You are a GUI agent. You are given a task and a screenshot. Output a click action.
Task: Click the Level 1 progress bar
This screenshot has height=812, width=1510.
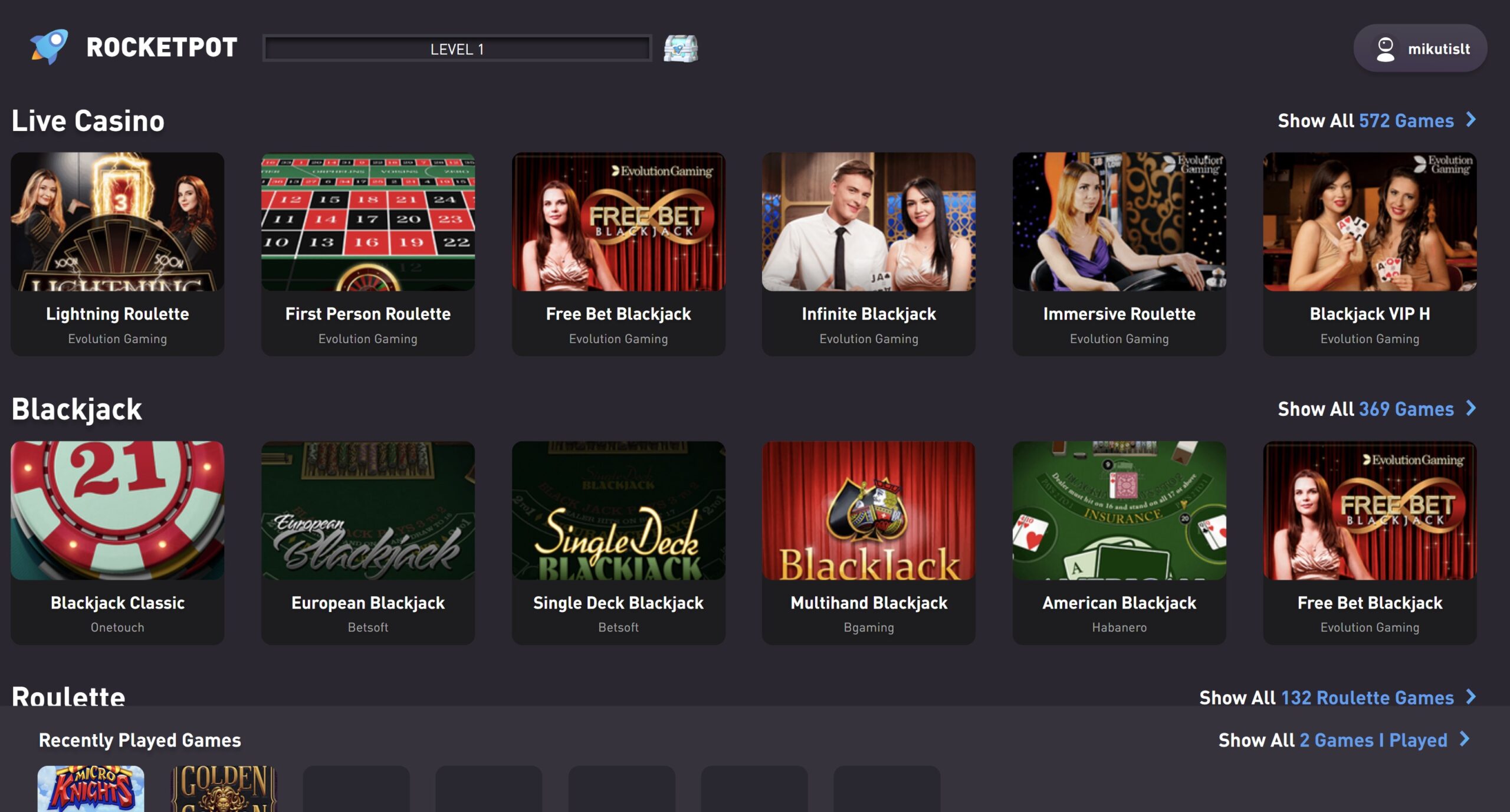(457, 49)
